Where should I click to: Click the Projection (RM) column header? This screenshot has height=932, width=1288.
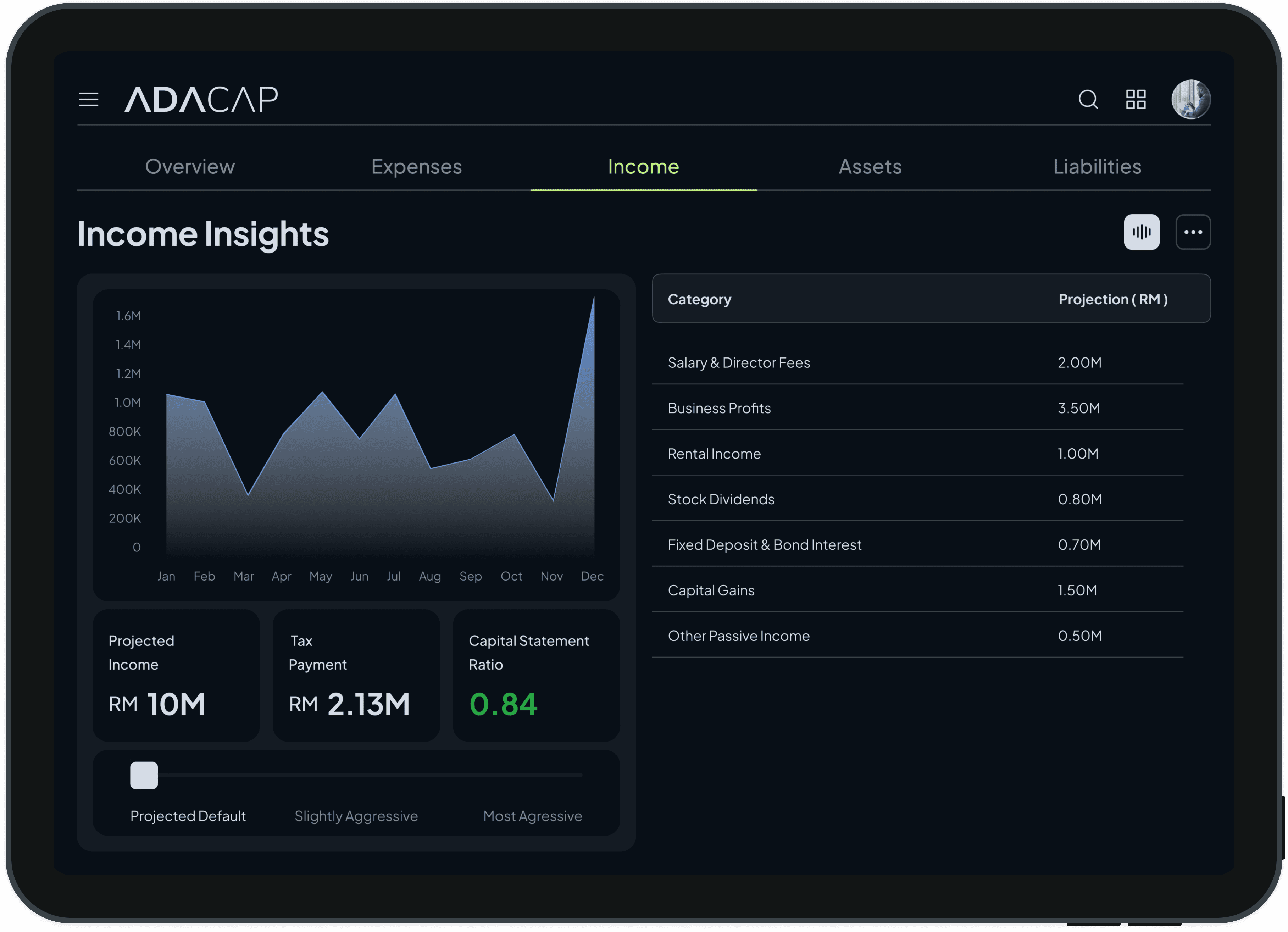1112,299
